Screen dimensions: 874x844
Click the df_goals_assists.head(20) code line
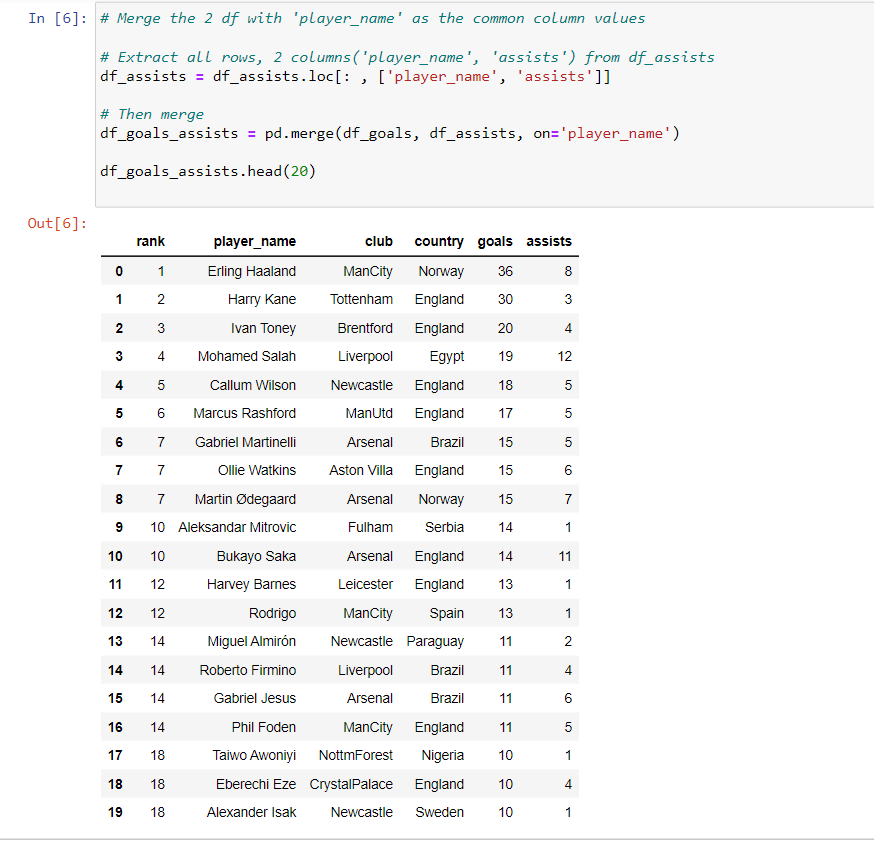[x=208, y=171]
